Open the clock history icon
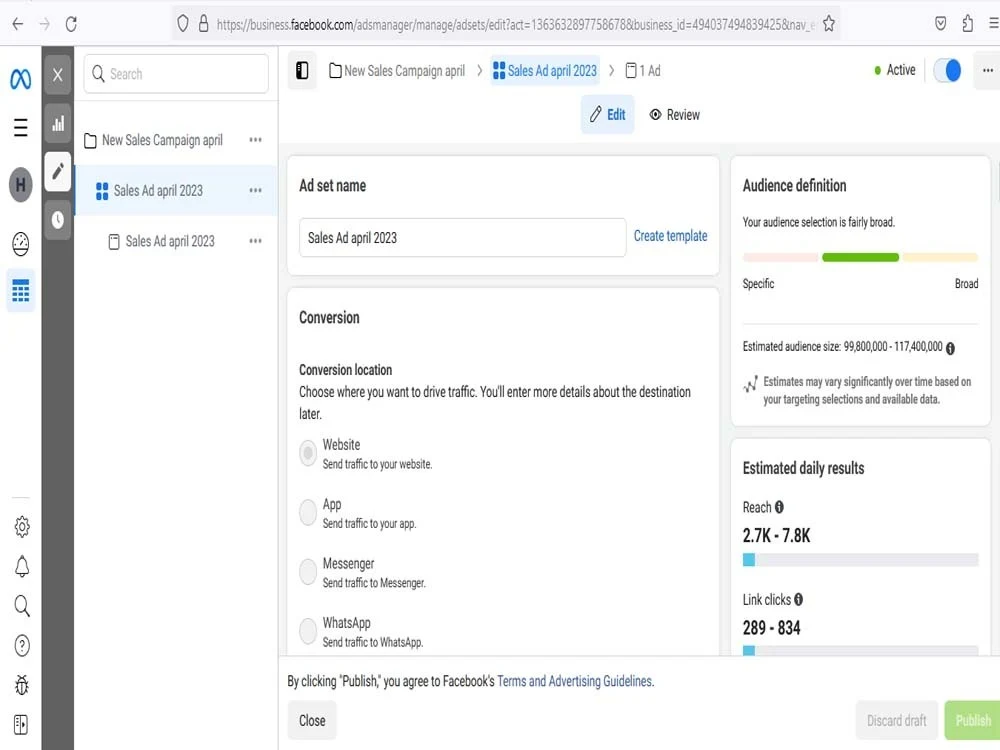 tap(58, 220)
